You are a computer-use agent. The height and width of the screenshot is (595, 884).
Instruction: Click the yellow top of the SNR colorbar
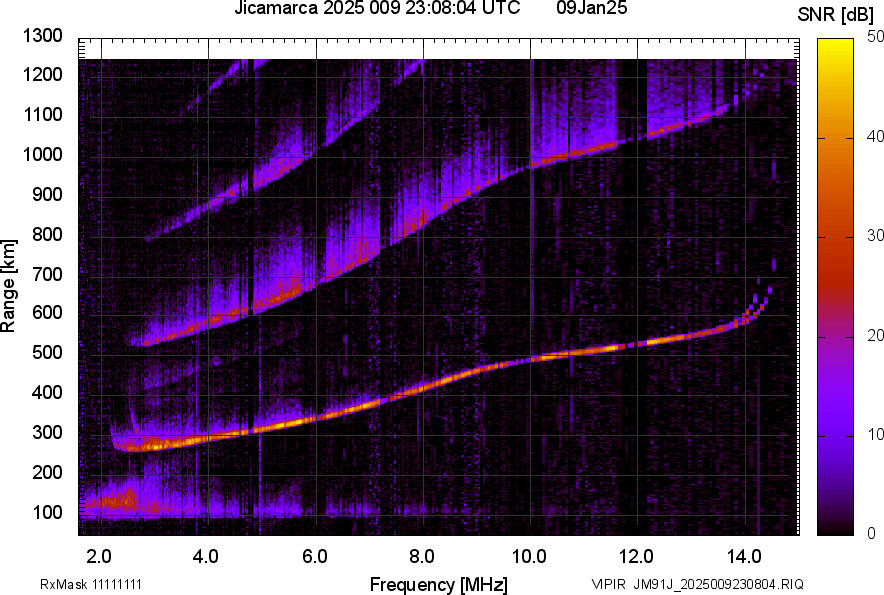tap(835, 45)
